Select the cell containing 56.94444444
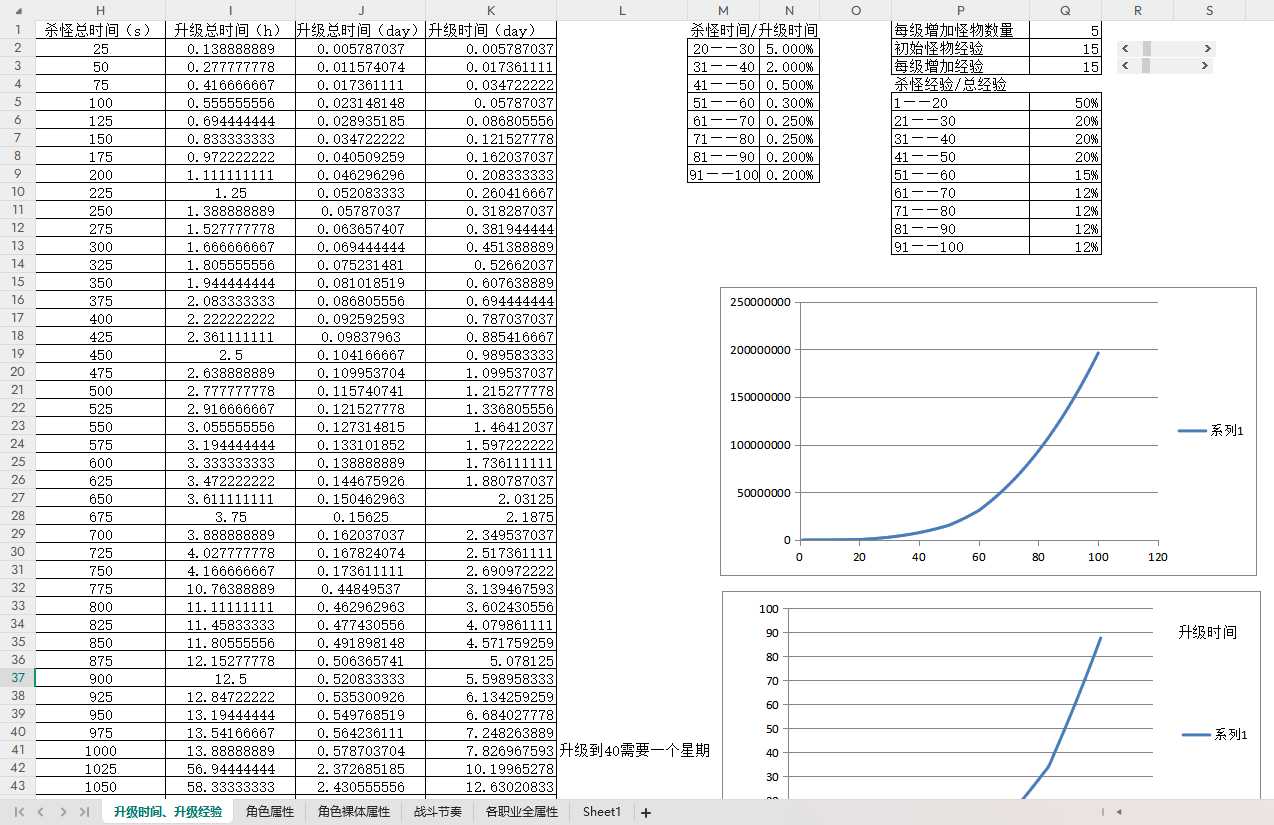This screenshot has width=1274, height=825. [230, 768]
